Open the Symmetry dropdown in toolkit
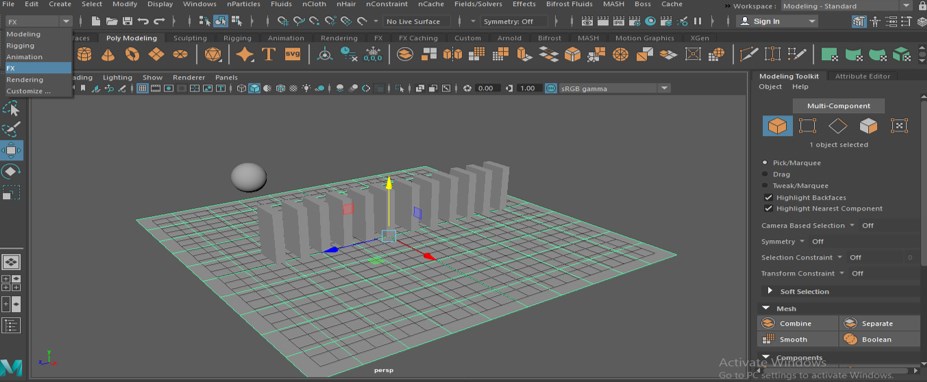Viewport: 927px width, 382px height. pos(802,241)
